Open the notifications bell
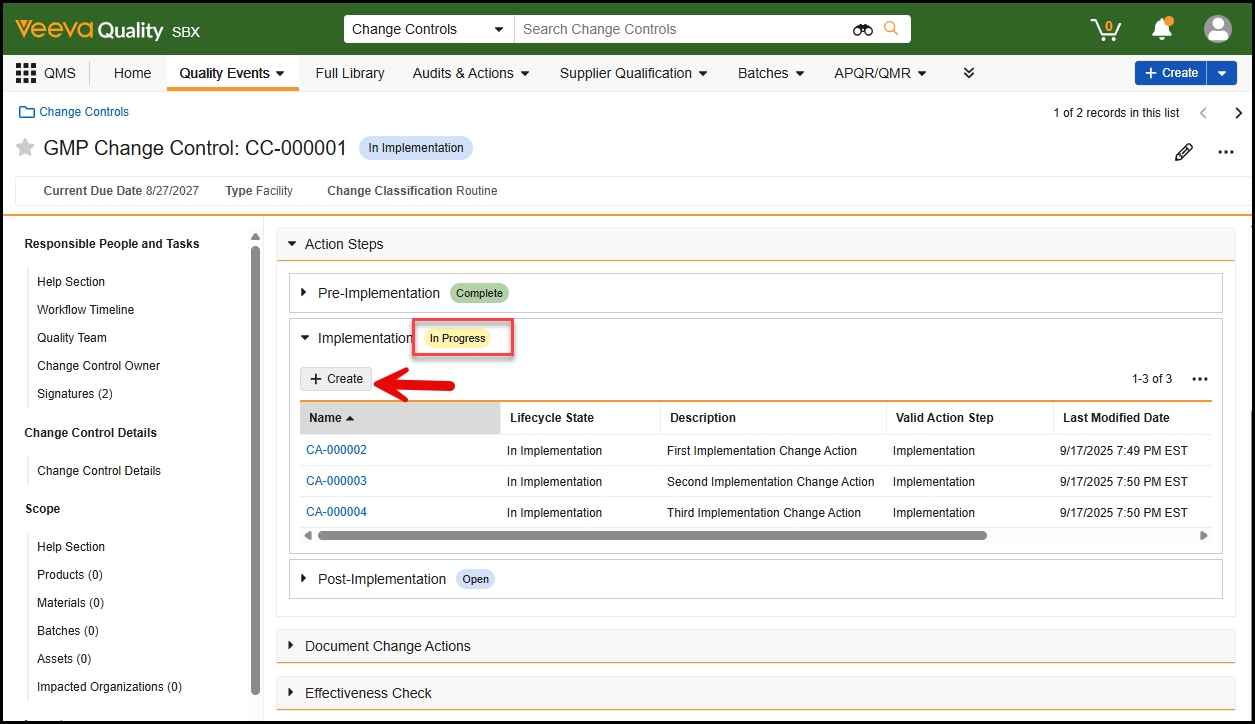 click(x=1161, y=29)
